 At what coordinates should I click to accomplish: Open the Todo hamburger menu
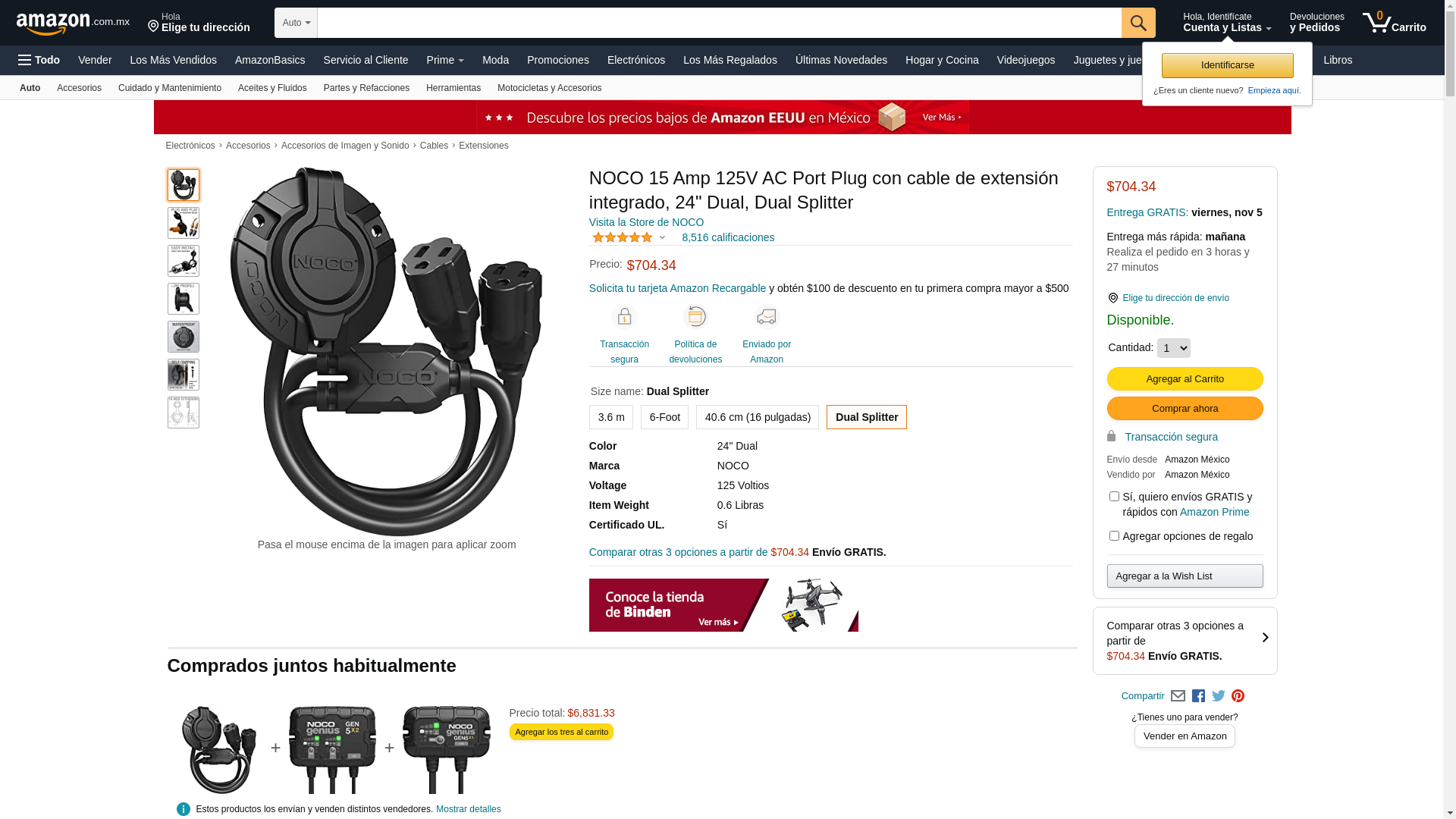coord(39,60)
